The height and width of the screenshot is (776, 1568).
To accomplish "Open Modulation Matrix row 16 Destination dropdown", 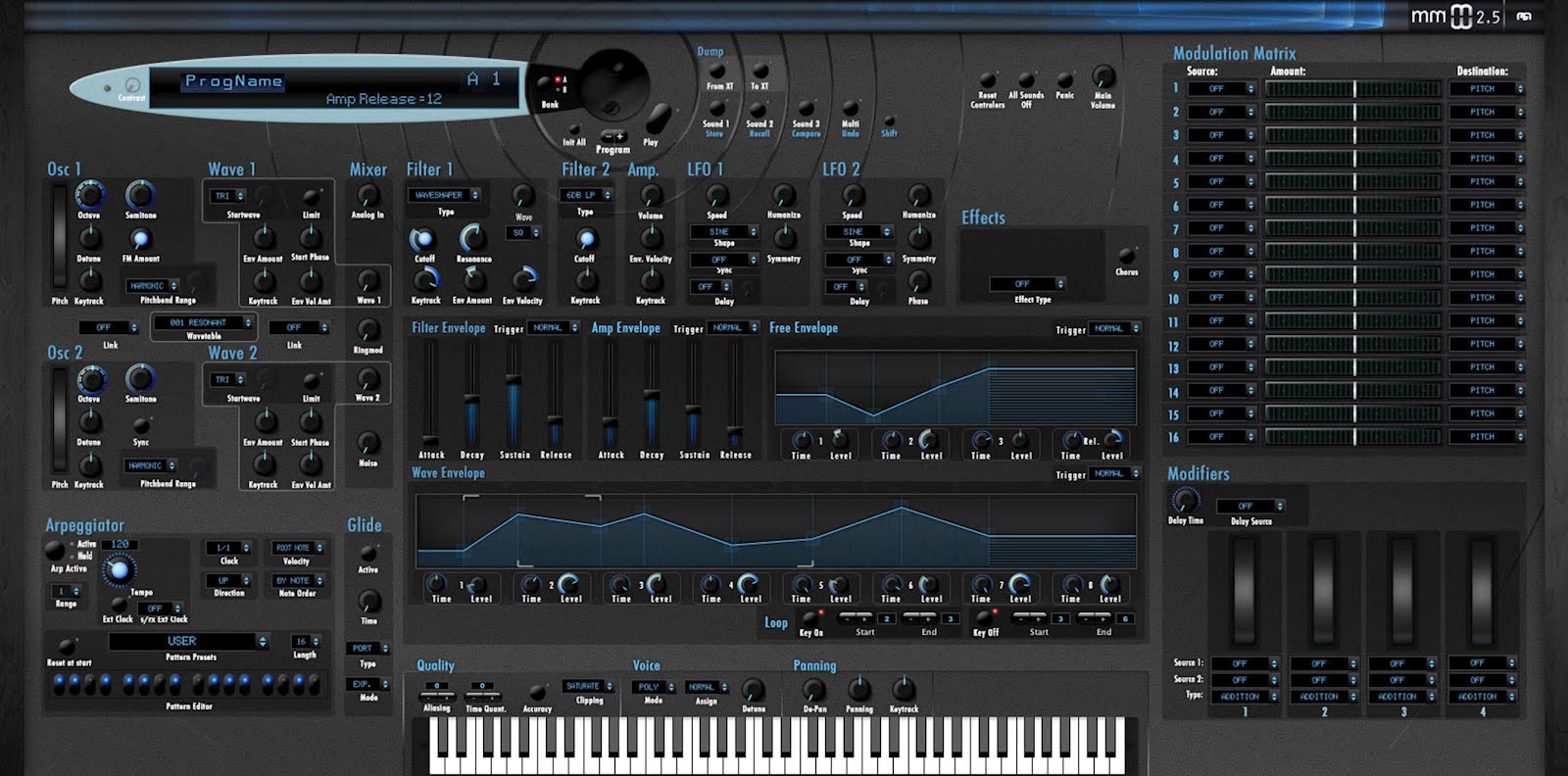I will point(1487,437).
